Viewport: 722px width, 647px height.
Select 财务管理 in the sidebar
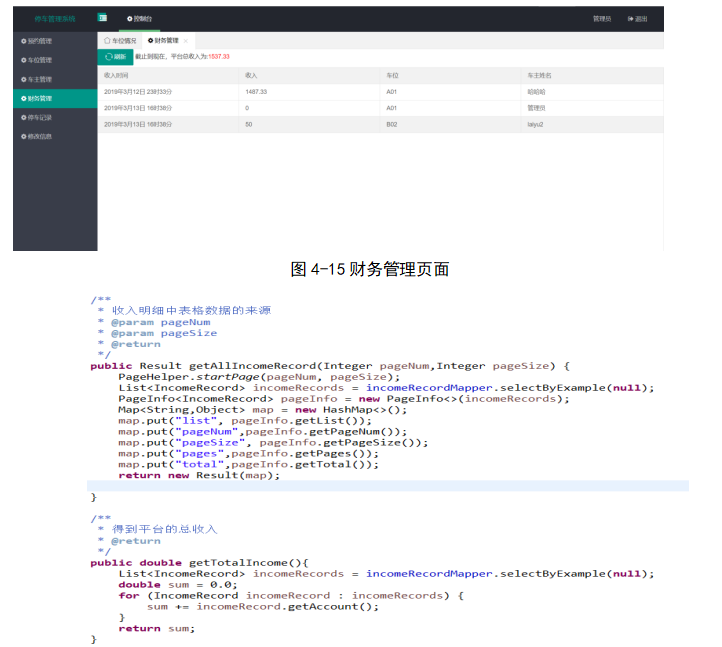(x=55, y=99)
